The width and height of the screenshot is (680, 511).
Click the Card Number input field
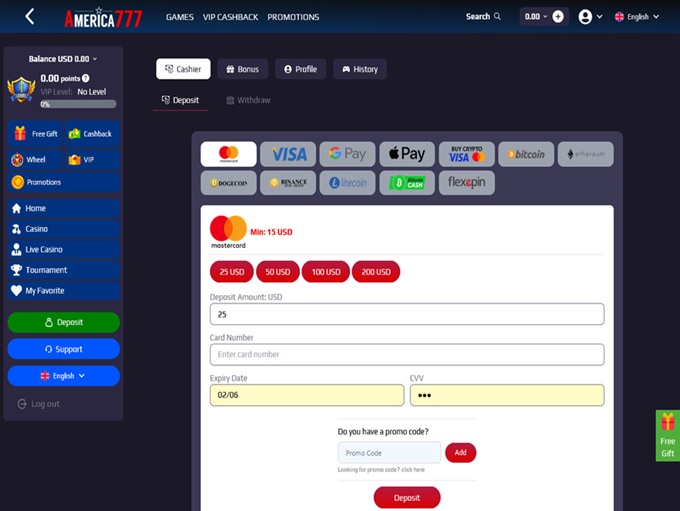407,354
